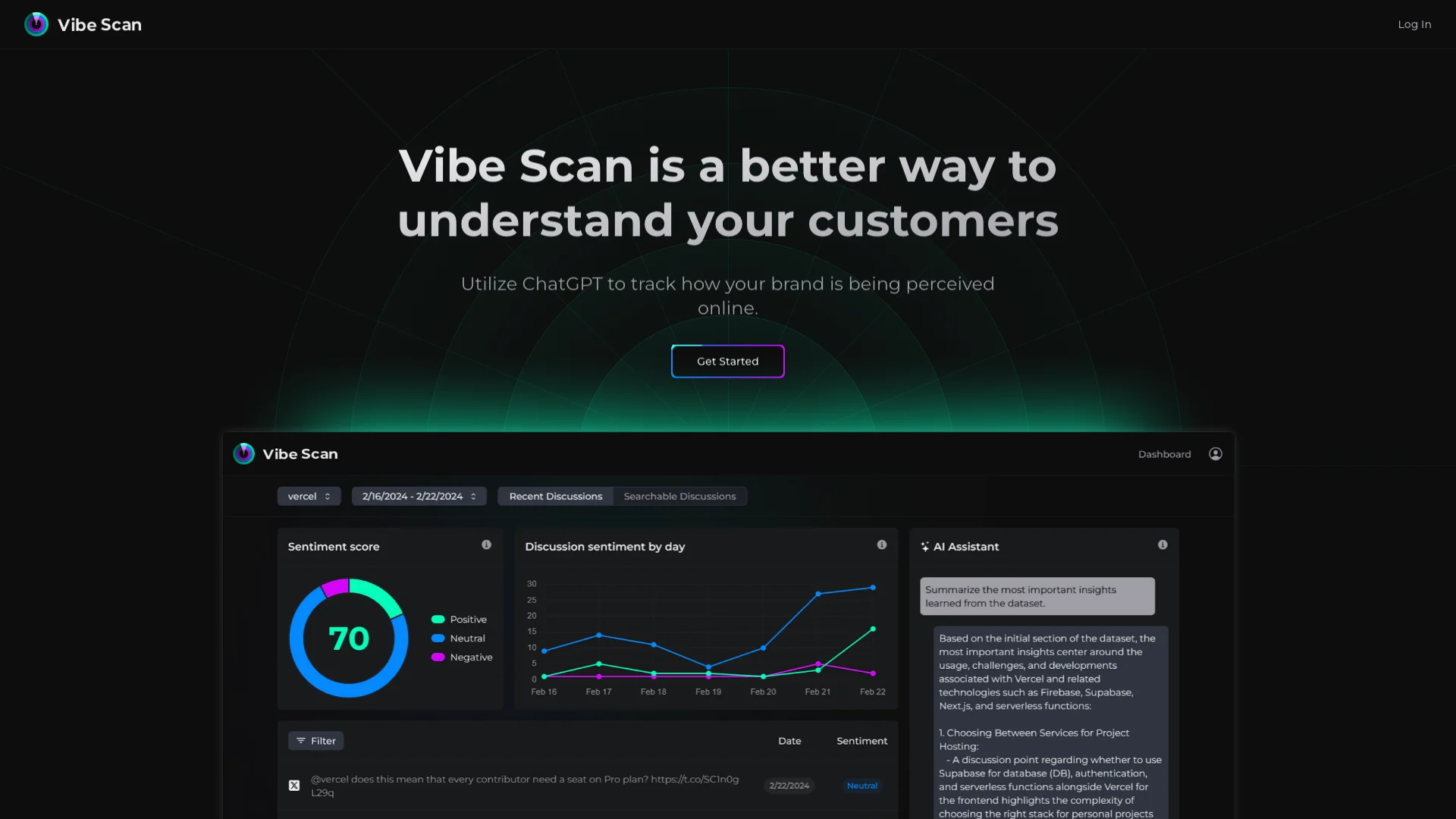Switch to Searchable Discussions tab

(x=679, y=496)
